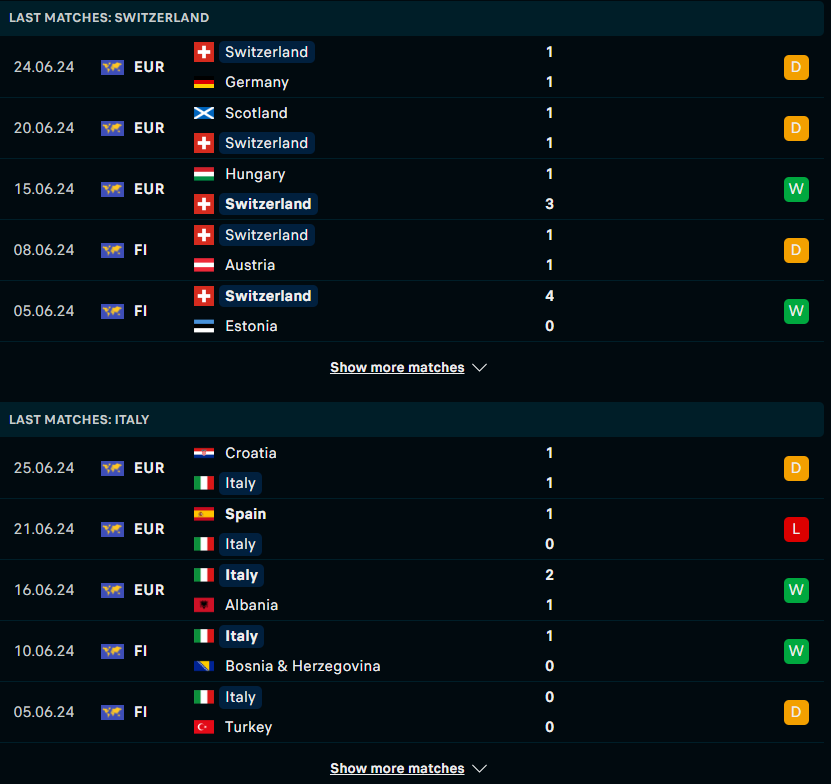Click the Hungary flag icon

(x=204, y=174)
